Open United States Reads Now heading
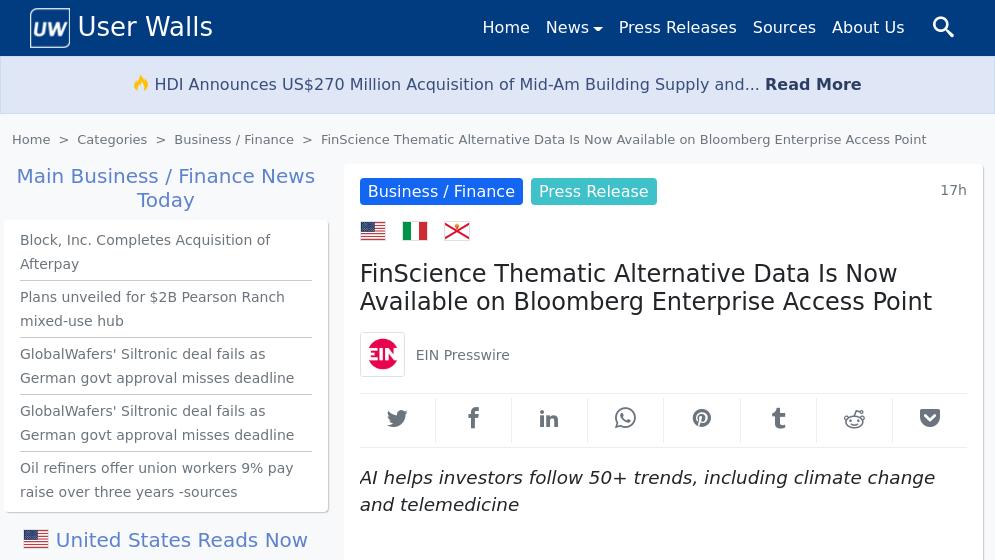 tap(181, 540)
